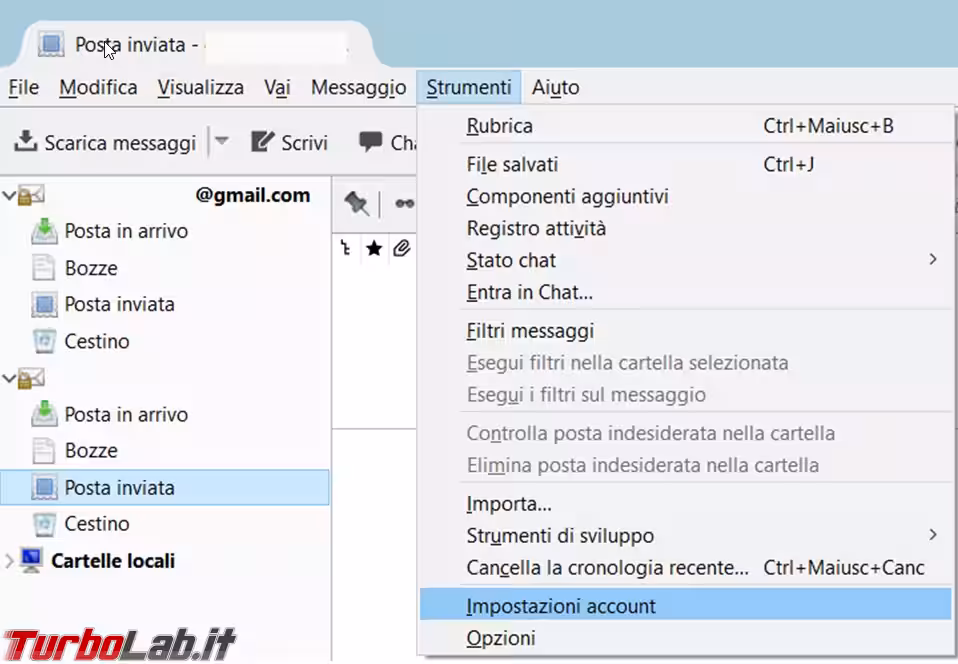Click the attachment paperclip column icon
This screenshot has height=664, width=958.
[x=401, y=249]
